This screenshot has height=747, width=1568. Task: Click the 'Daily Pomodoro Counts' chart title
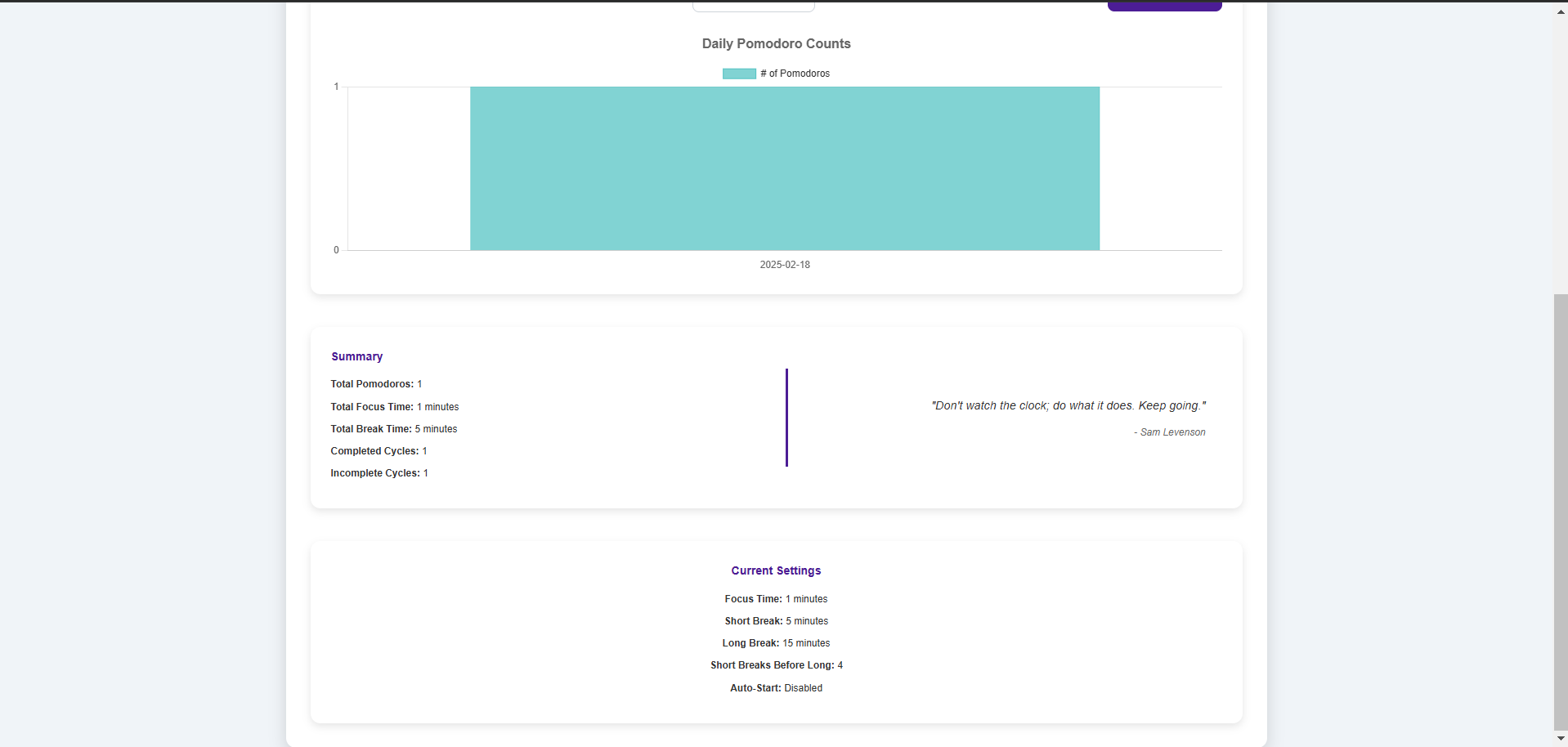(775, 43)
